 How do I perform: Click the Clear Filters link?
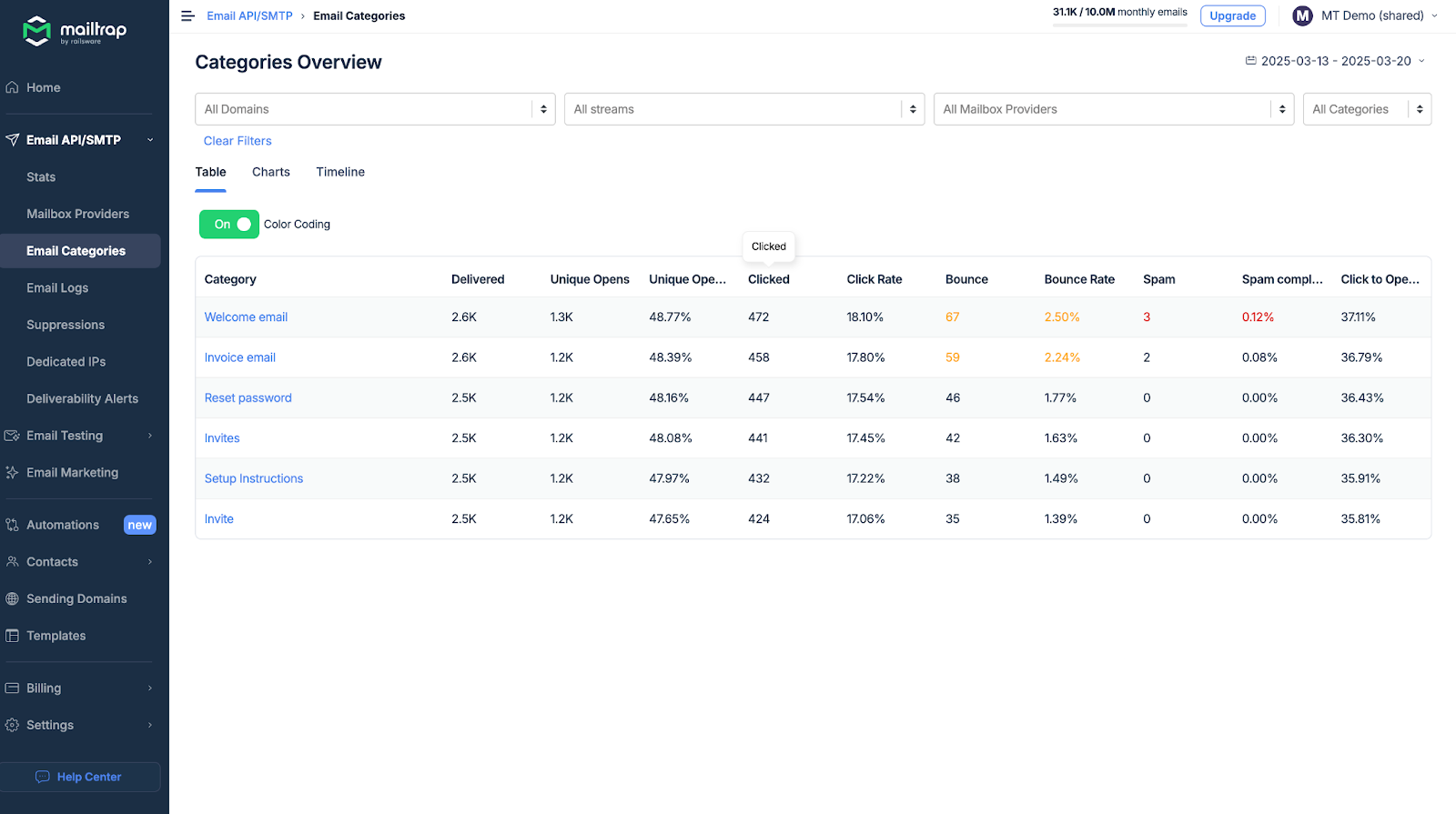click(x=238, y=141)
